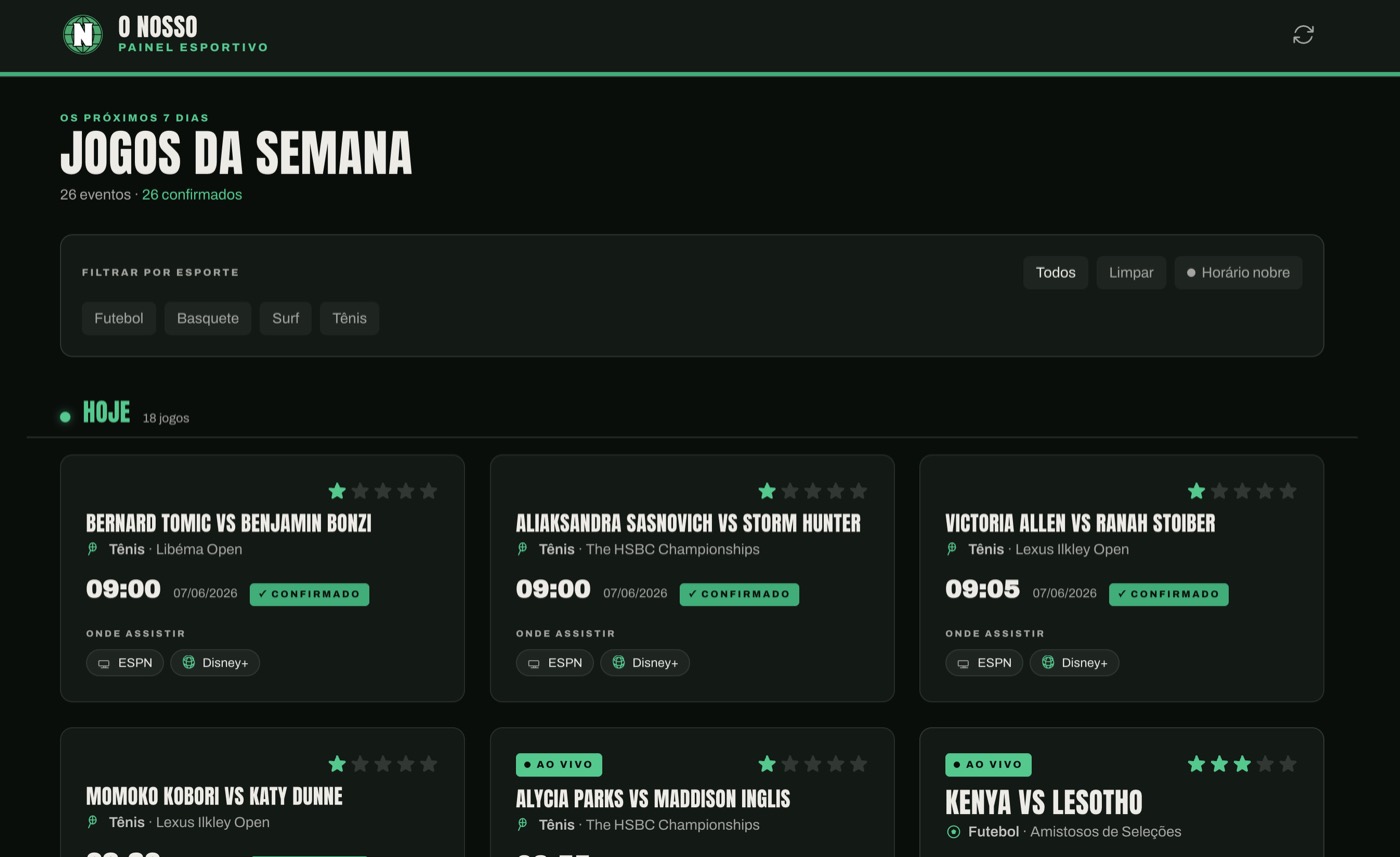Screen dimensions: 1400x857
Task: Click the refresh icon in the header
Action: tap(1303, 35)
